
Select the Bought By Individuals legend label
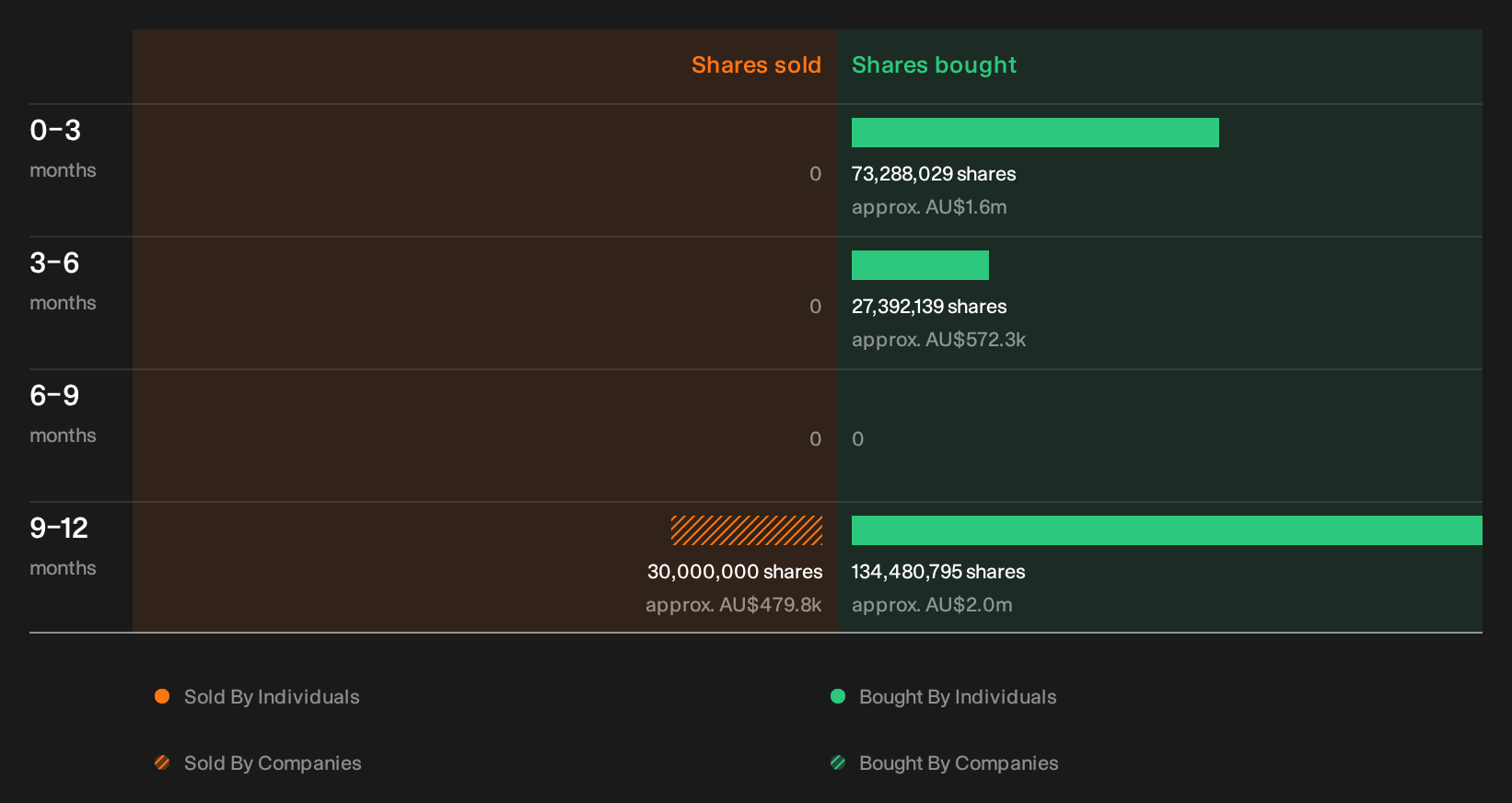point(958,697)
